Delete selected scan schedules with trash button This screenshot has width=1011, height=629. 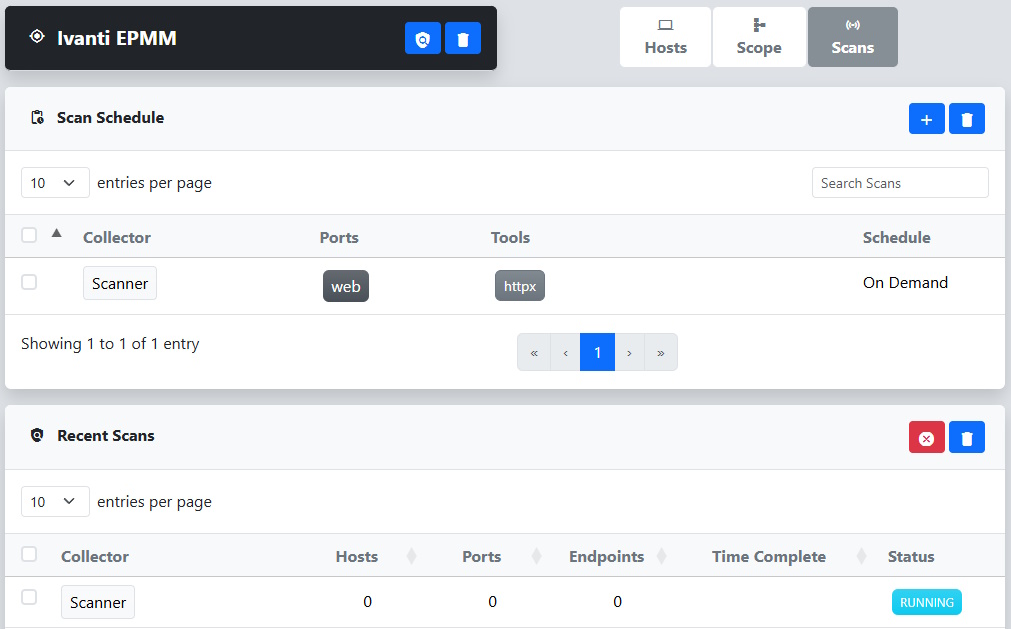click(967, 119)
